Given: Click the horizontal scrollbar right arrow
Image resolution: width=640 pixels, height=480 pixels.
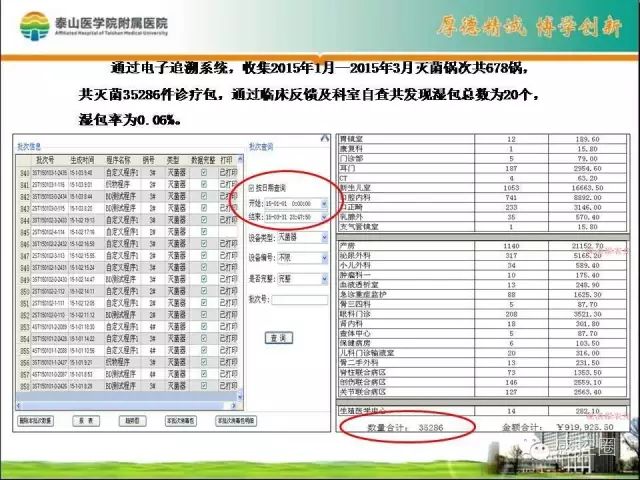Looking at the screenshot, I should tap(233, 406).
